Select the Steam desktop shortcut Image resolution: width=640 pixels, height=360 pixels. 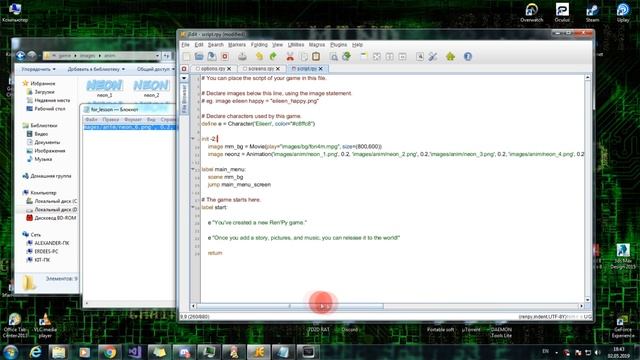click(592, 13)
